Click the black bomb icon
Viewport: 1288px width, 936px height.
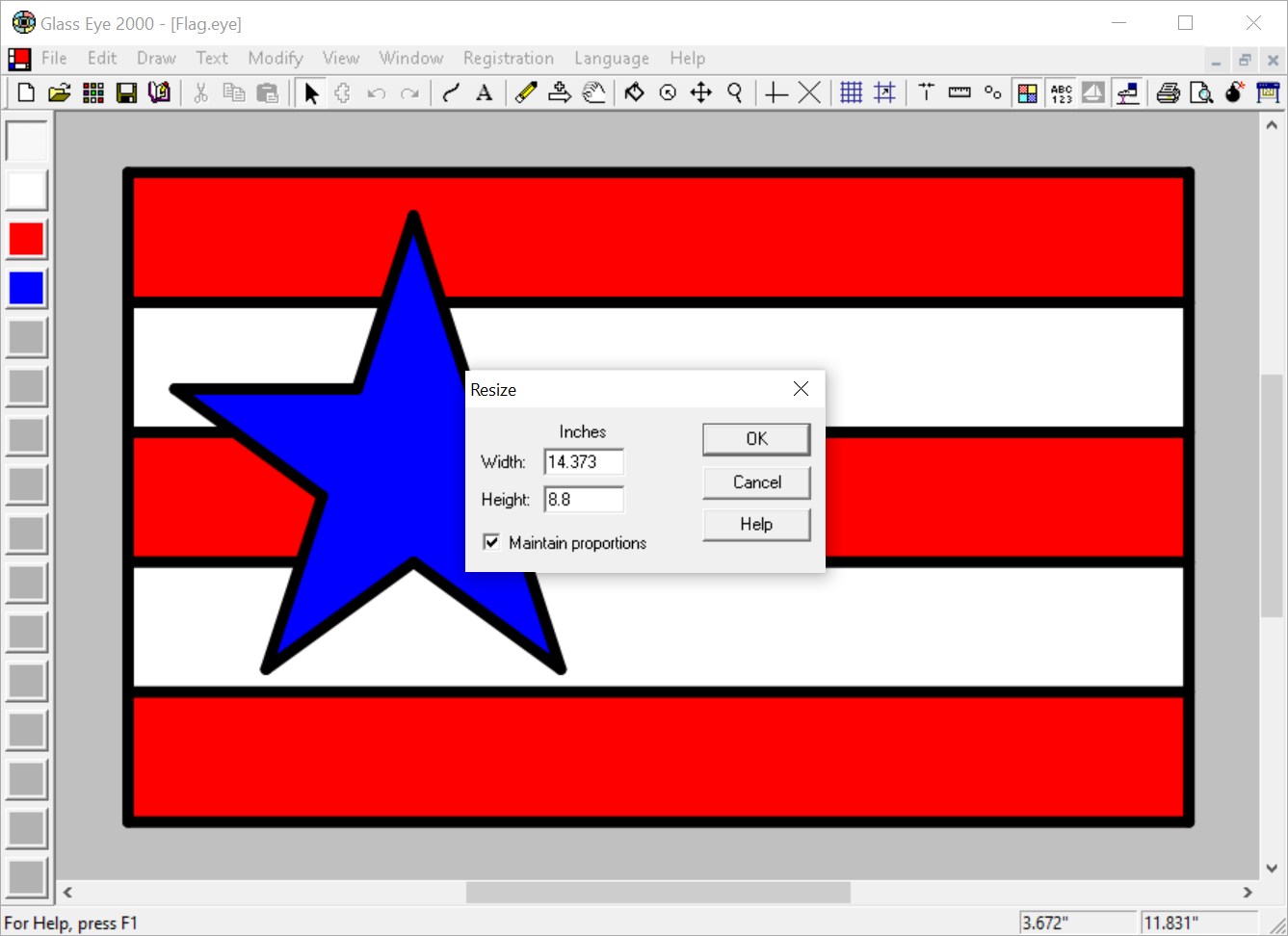click(x=1235, y=92)
